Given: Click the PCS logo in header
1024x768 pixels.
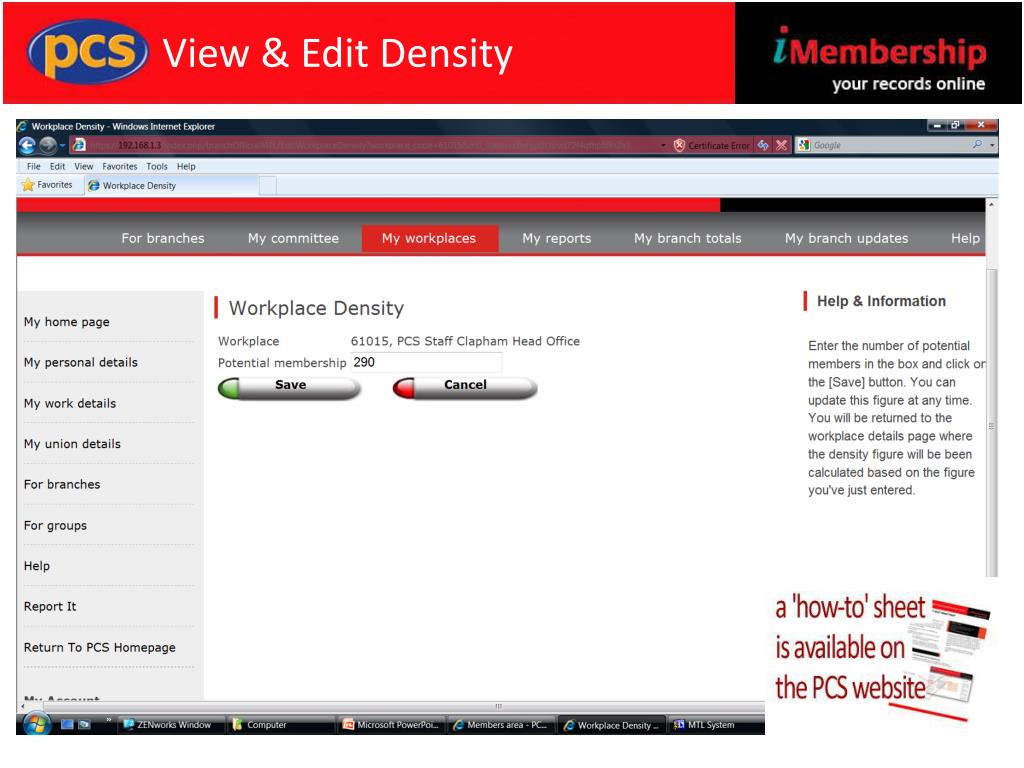Looking at the screenshot, I should coord(87,53).
